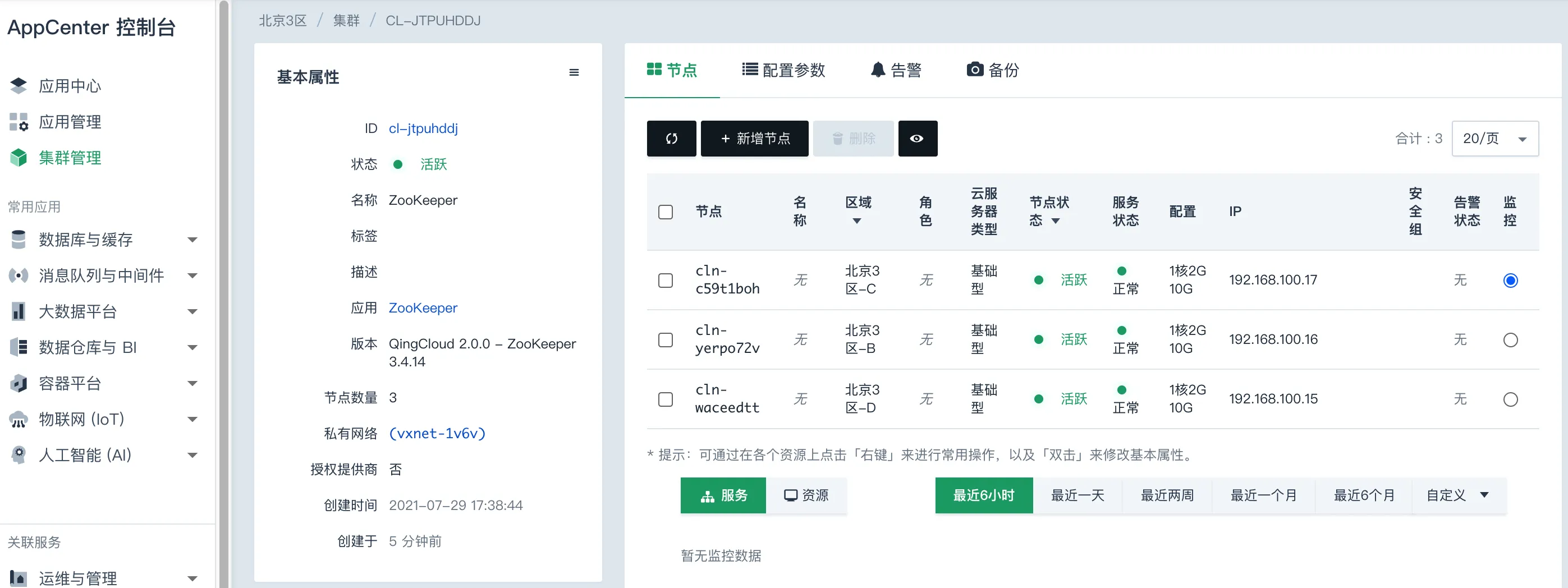Viewport: 1568px width, 588px height.
Task: Toggle the eye visibility icon button
Action: coord(918,139)
